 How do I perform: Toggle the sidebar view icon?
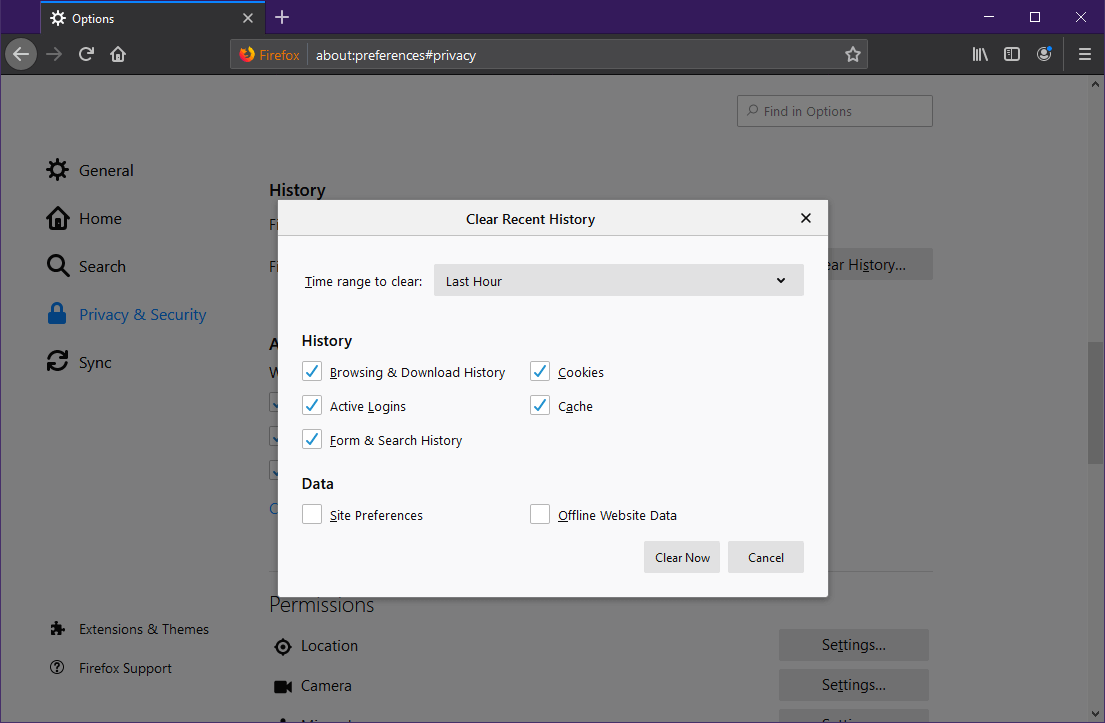click(x=1012, y=54)
